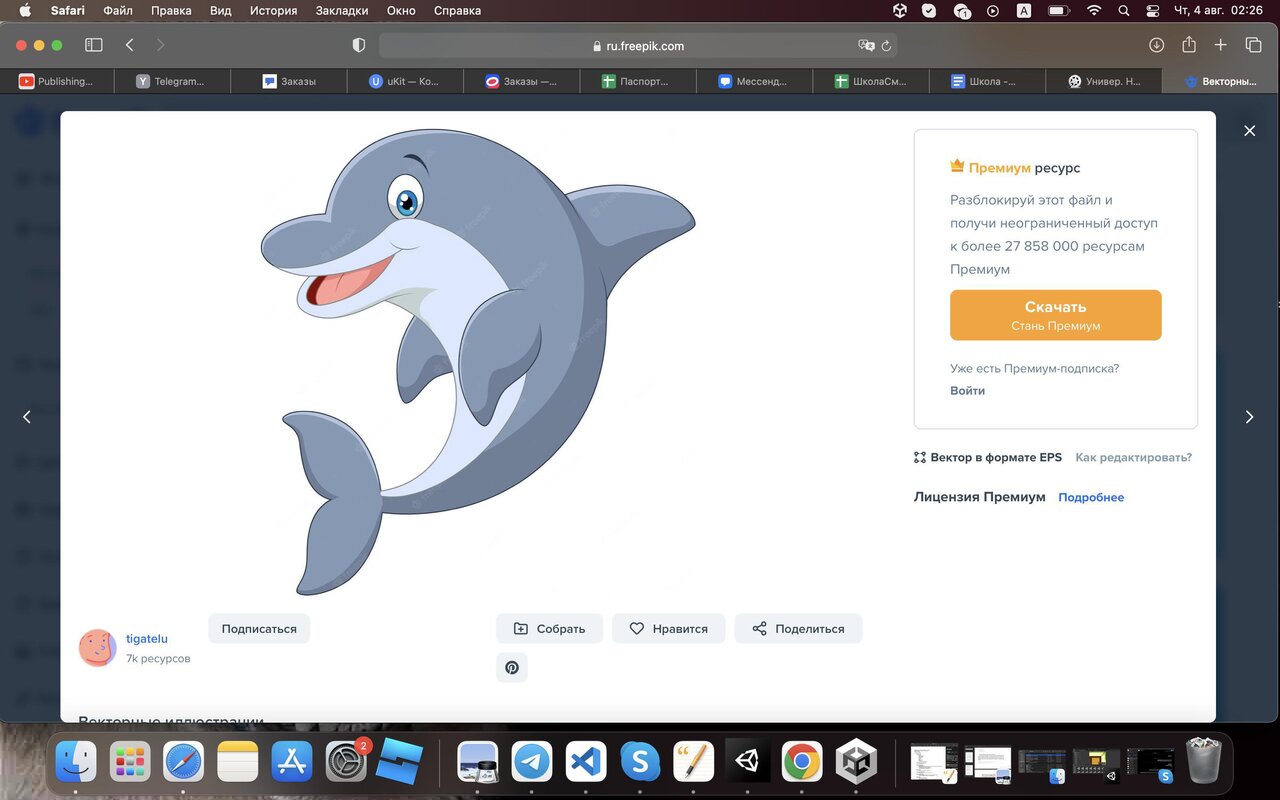Click the Собрать collect button
This screenshot has width=1280, height=800.
[549, 629]
